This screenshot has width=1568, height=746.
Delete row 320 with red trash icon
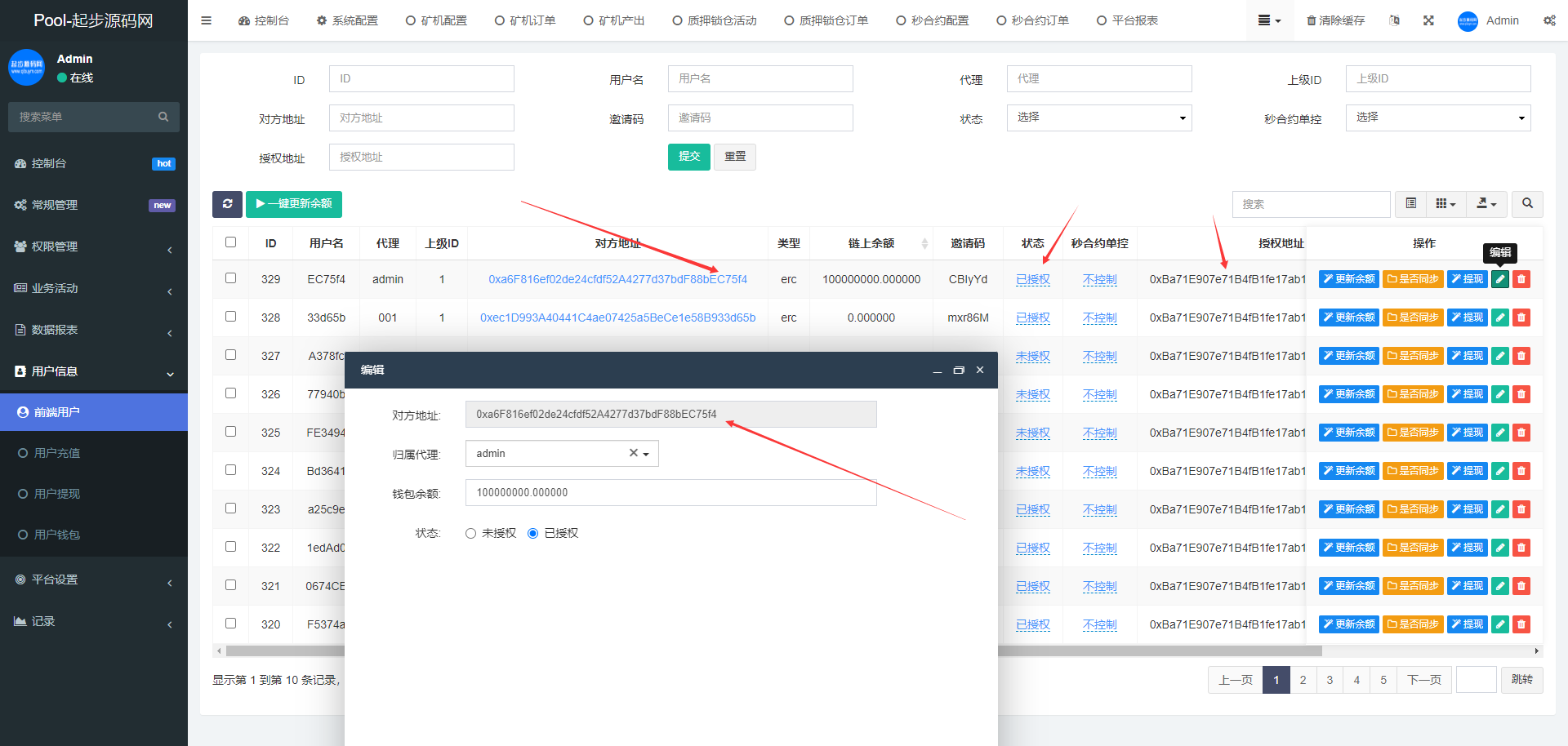pyautogui.click(x=1521, y=624)
